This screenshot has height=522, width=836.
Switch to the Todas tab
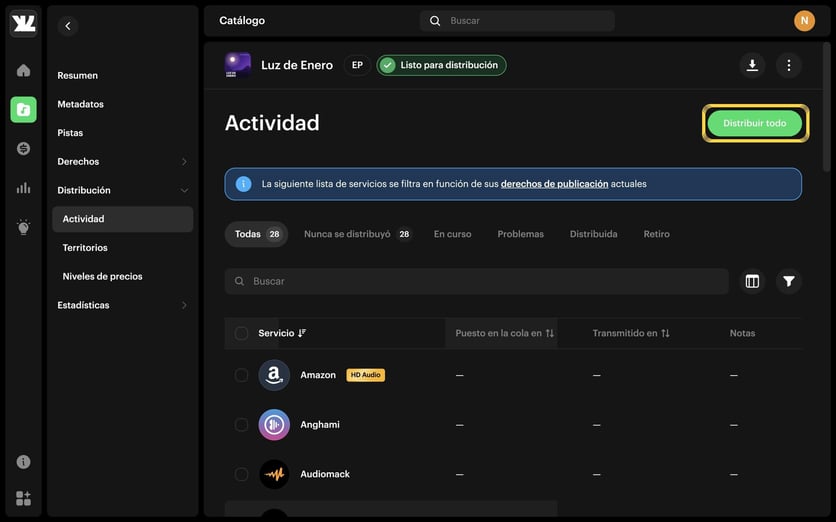pos(257,234)
